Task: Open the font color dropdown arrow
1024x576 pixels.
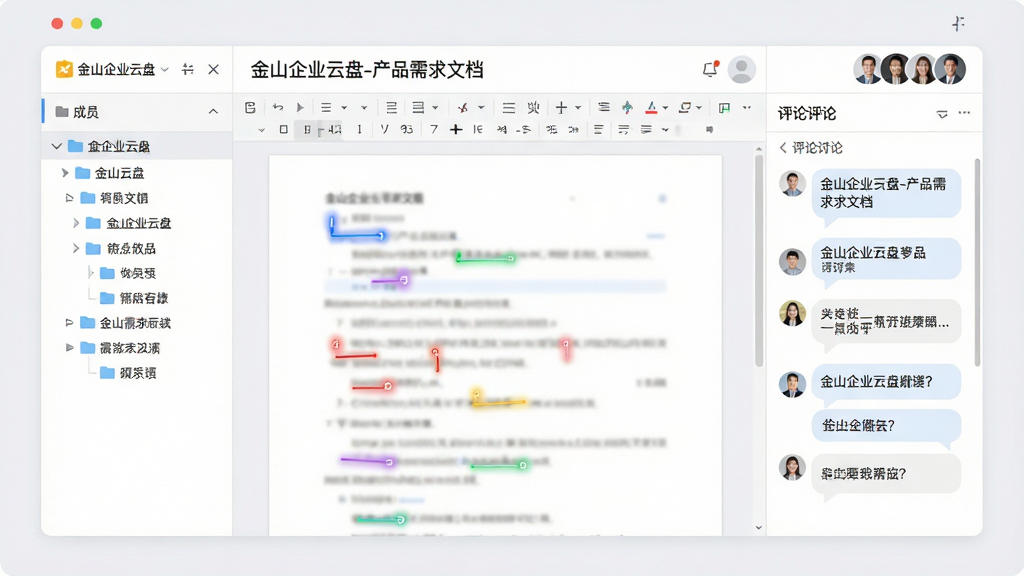Action: pyautogui.click(x=665, y=108)
